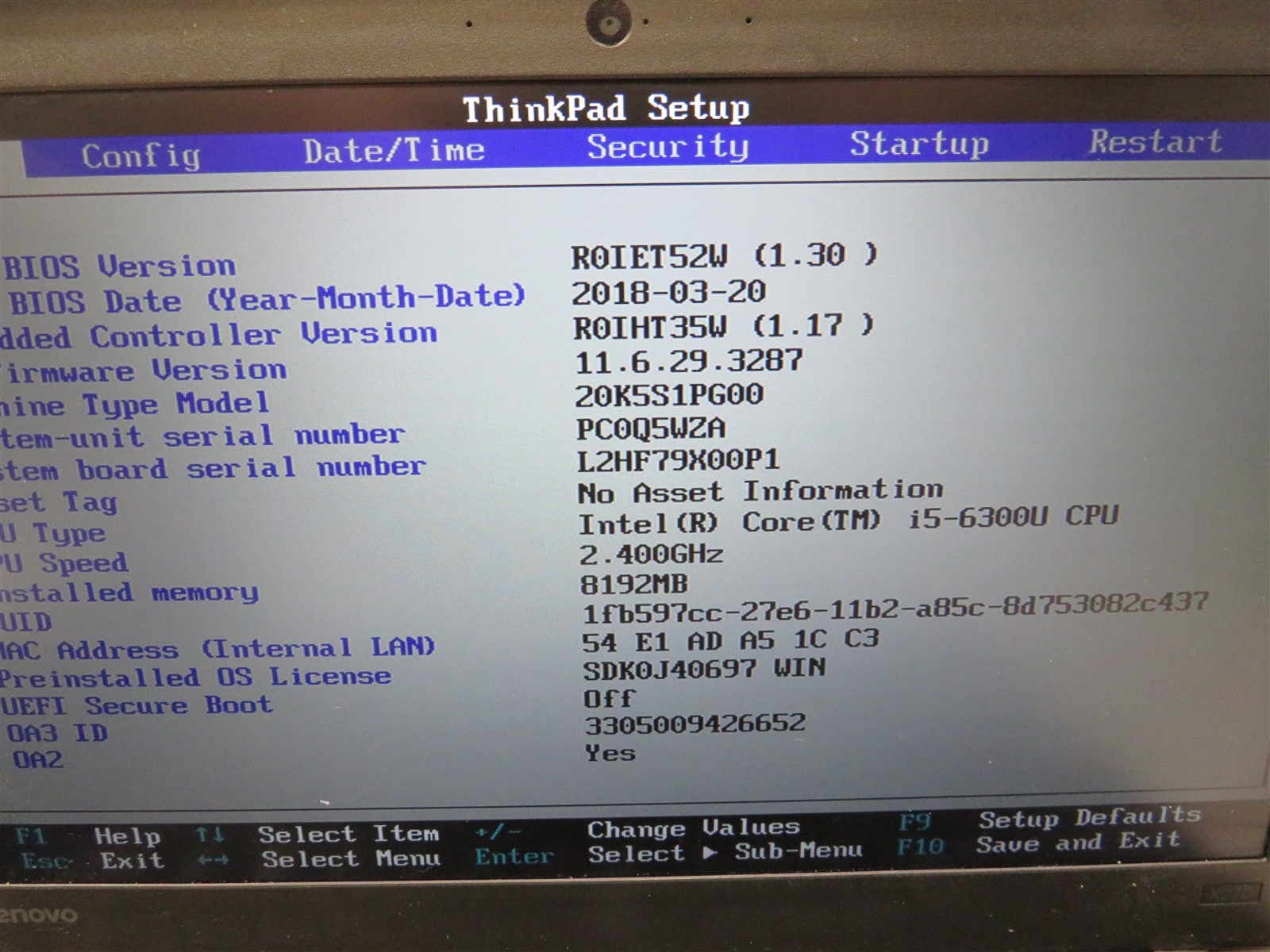
Task: Click the 11.6.29.3287 firmware value
Action: (x=688, y=362)
